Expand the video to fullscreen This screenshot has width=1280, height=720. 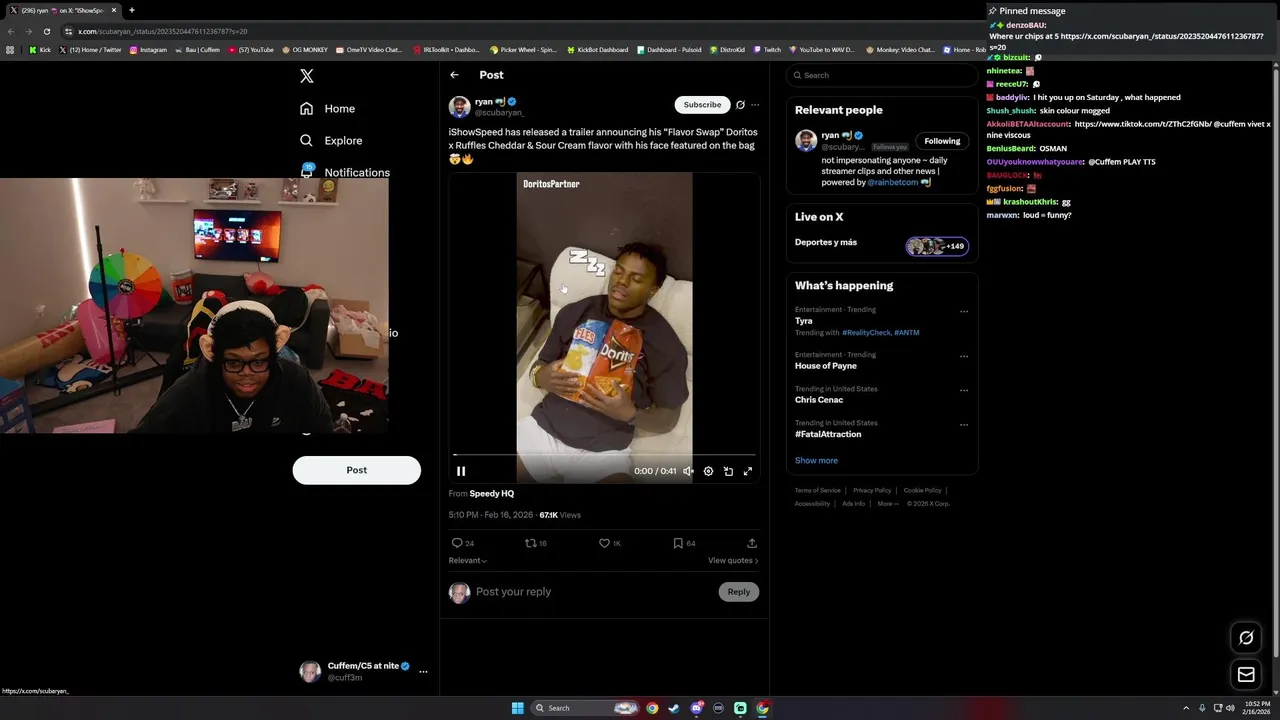[748, 471]
